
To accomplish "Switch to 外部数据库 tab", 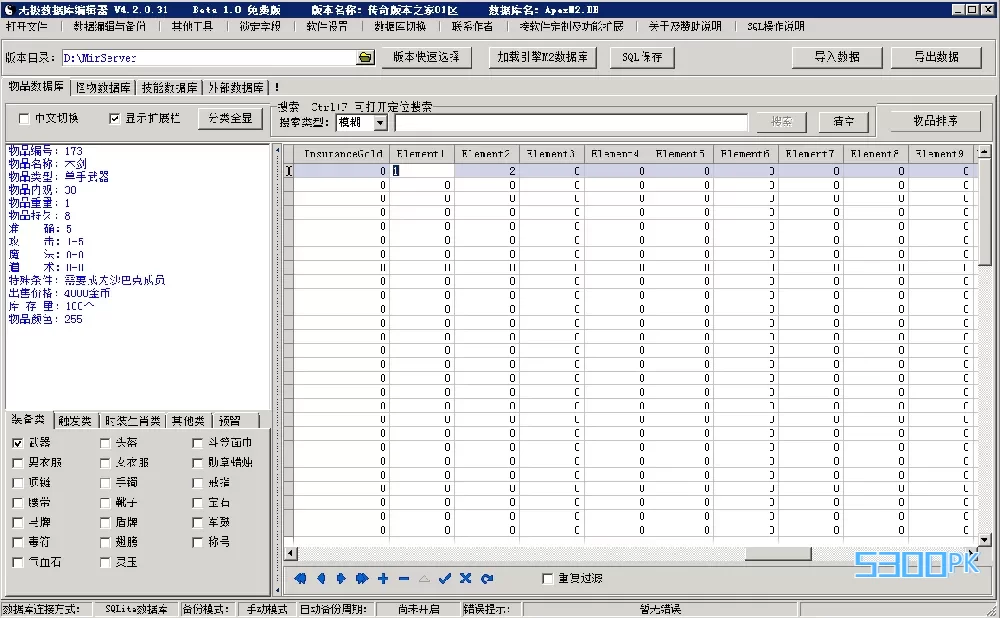I will tap(236, 87).
